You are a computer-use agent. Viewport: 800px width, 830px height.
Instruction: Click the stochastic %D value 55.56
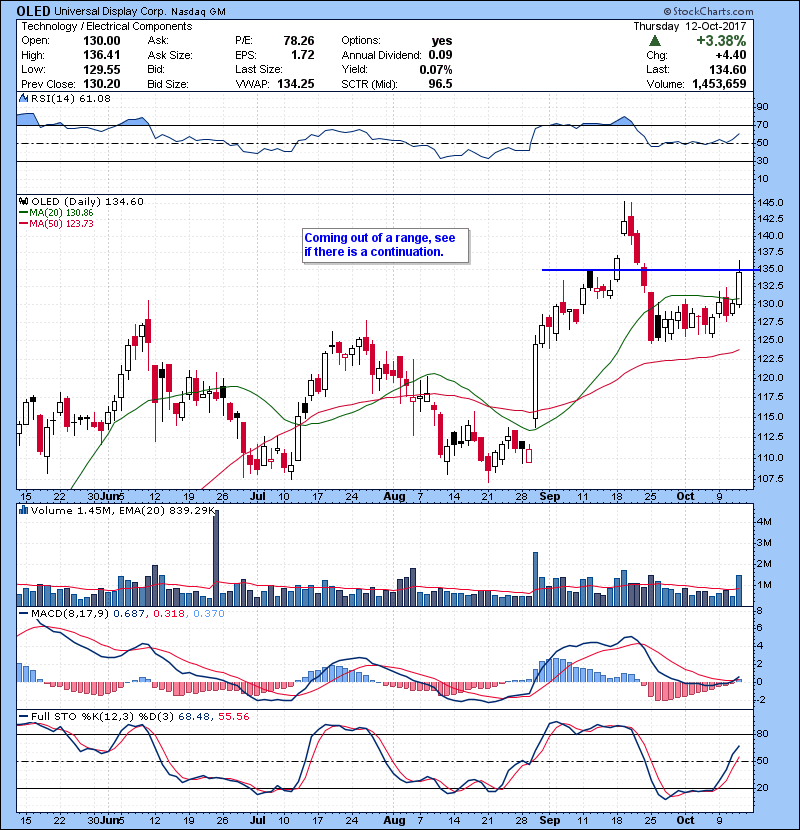(233, 716)
